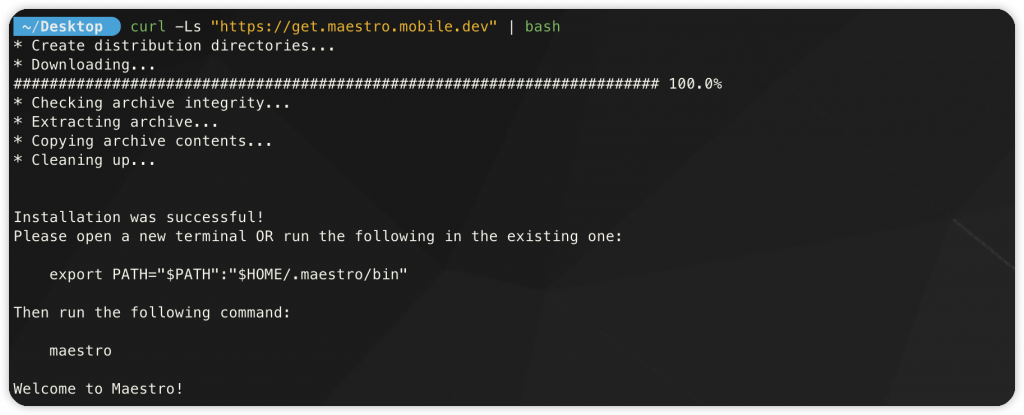The image size is (1024, 415).
Task: Click the export PATH command line
Action: [228, 274]
